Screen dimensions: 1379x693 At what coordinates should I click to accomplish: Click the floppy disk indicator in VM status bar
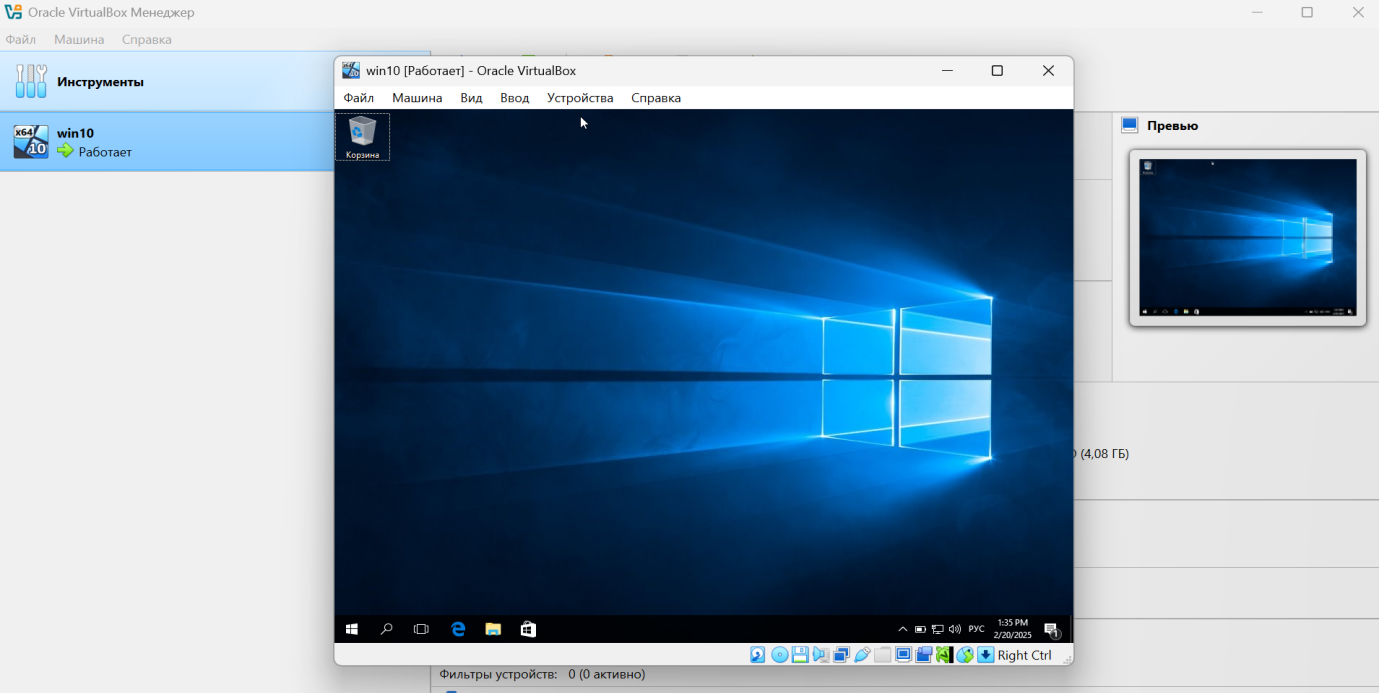pyautogui.click(x=800, y=655)
